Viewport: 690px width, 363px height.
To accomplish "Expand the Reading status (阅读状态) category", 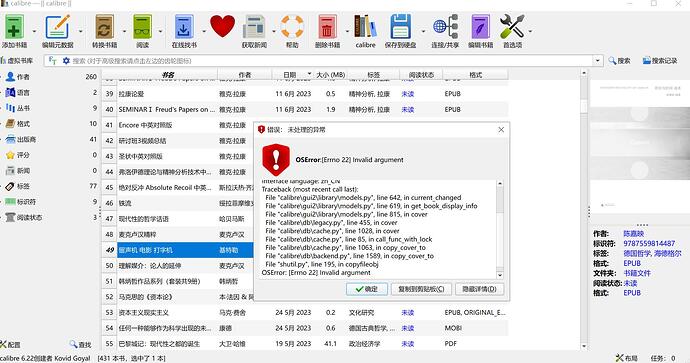I will (1, 217).
